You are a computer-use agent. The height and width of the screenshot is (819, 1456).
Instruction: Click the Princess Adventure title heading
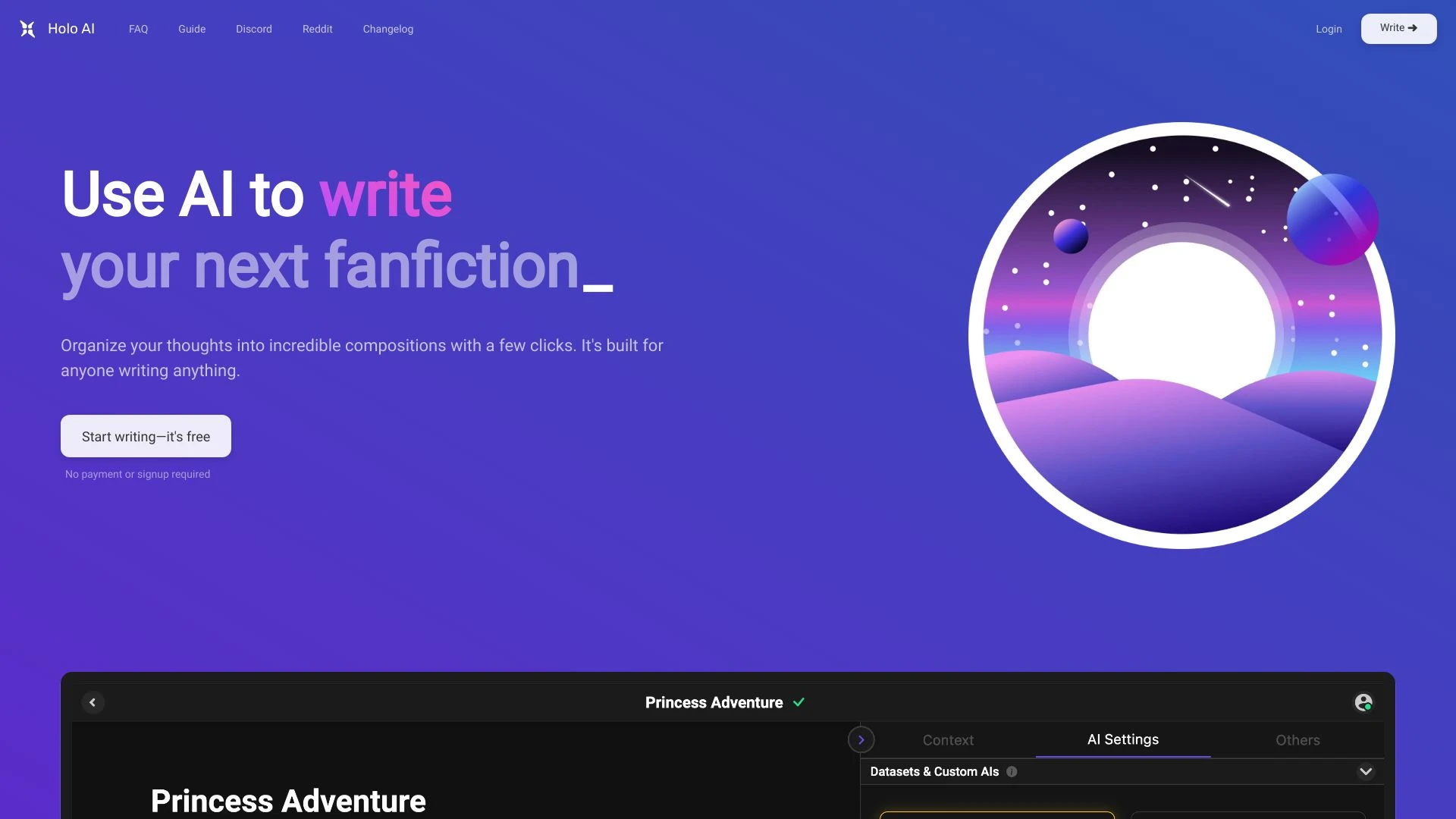pos(289,800)
